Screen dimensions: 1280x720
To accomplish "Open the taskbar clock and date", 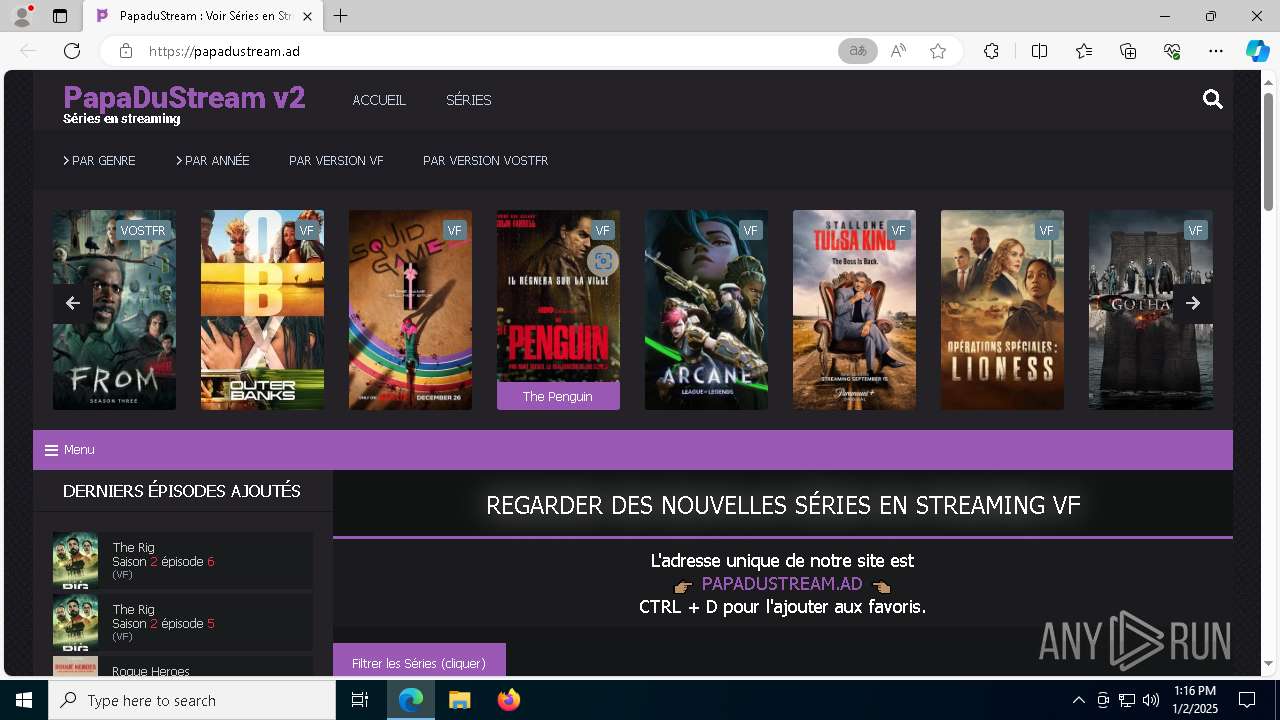I will point(1195,700).
